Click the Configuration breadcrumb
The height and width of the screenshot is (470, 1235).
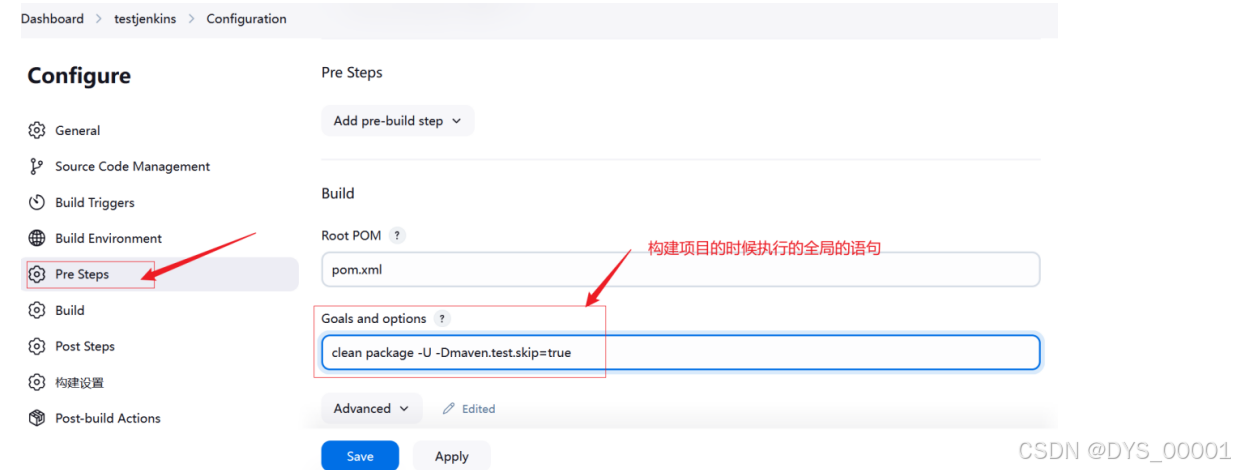point(246,18)
